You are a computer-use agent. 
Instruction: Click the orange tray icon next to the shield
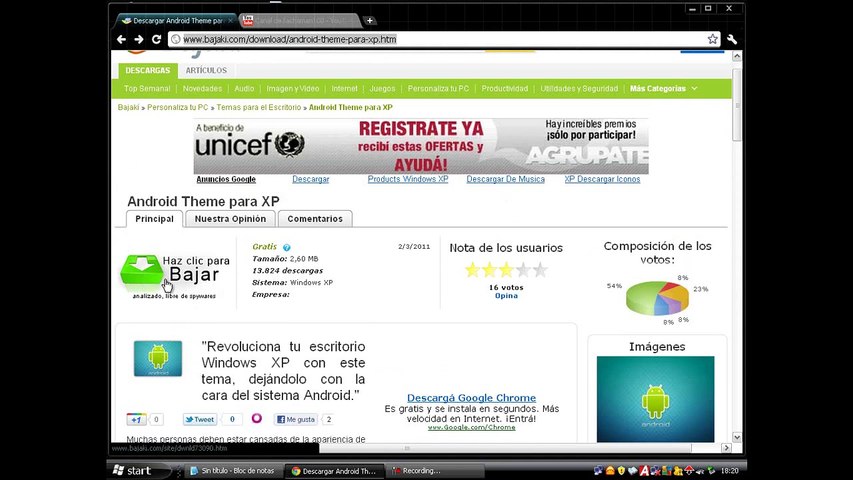(610, 471)
